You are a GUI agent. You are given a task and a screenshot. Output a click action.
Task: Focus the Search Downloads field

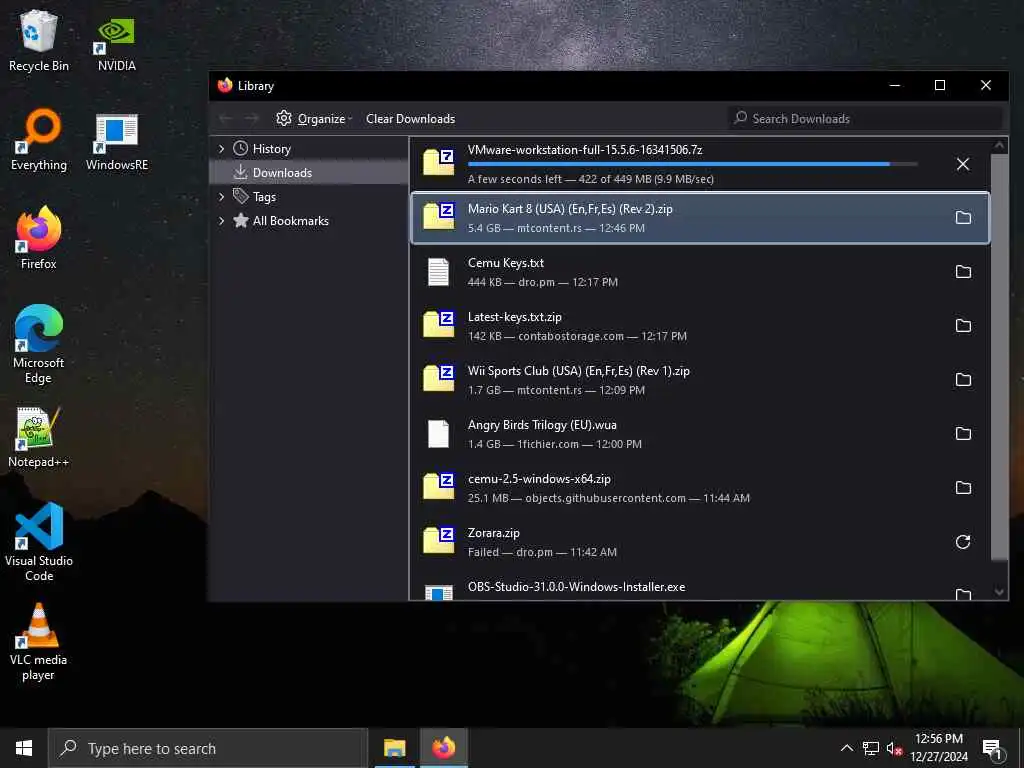(865, 119)
